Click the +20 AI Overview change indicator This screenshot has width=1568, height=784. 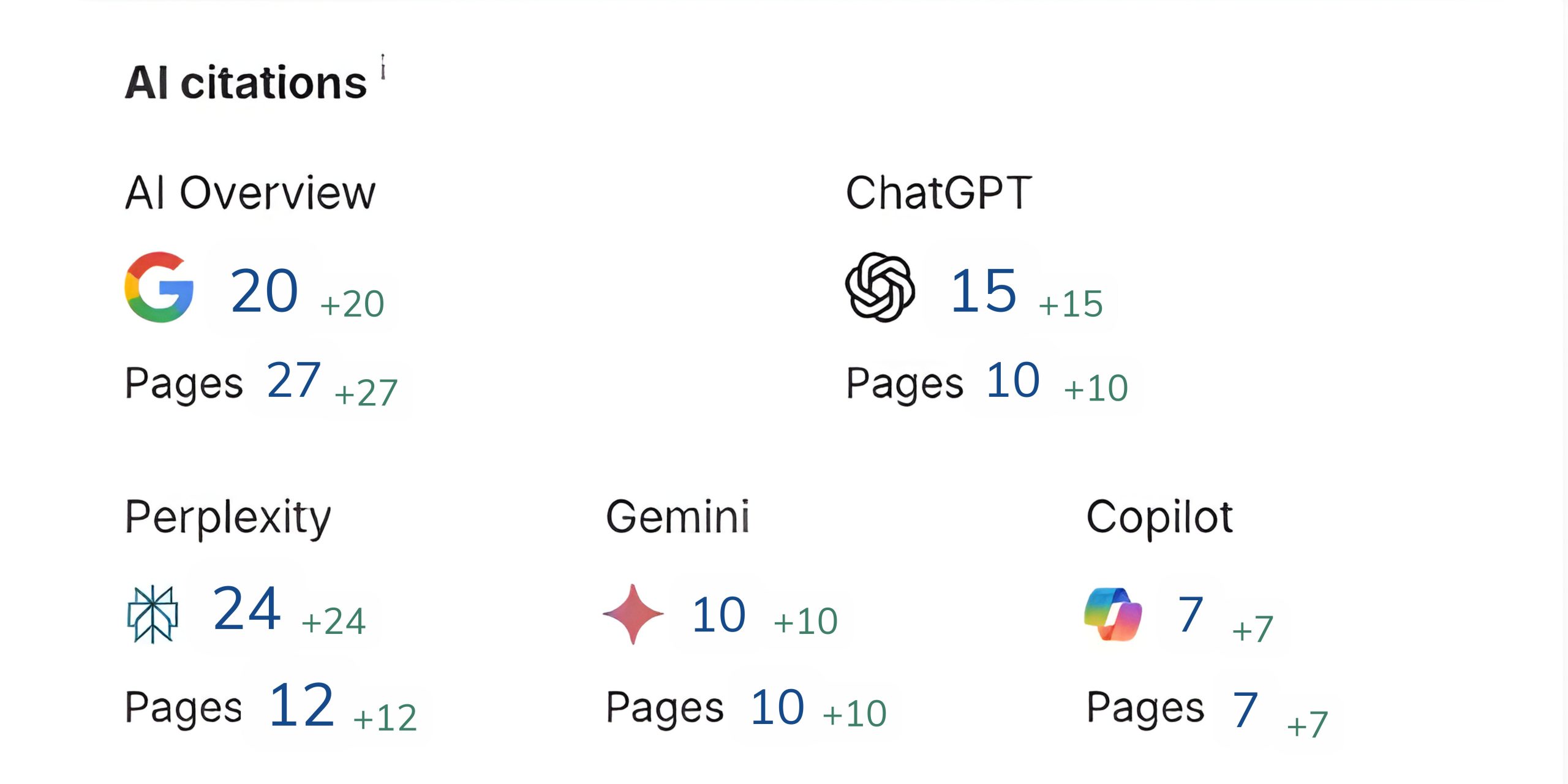tap(352, 304)
